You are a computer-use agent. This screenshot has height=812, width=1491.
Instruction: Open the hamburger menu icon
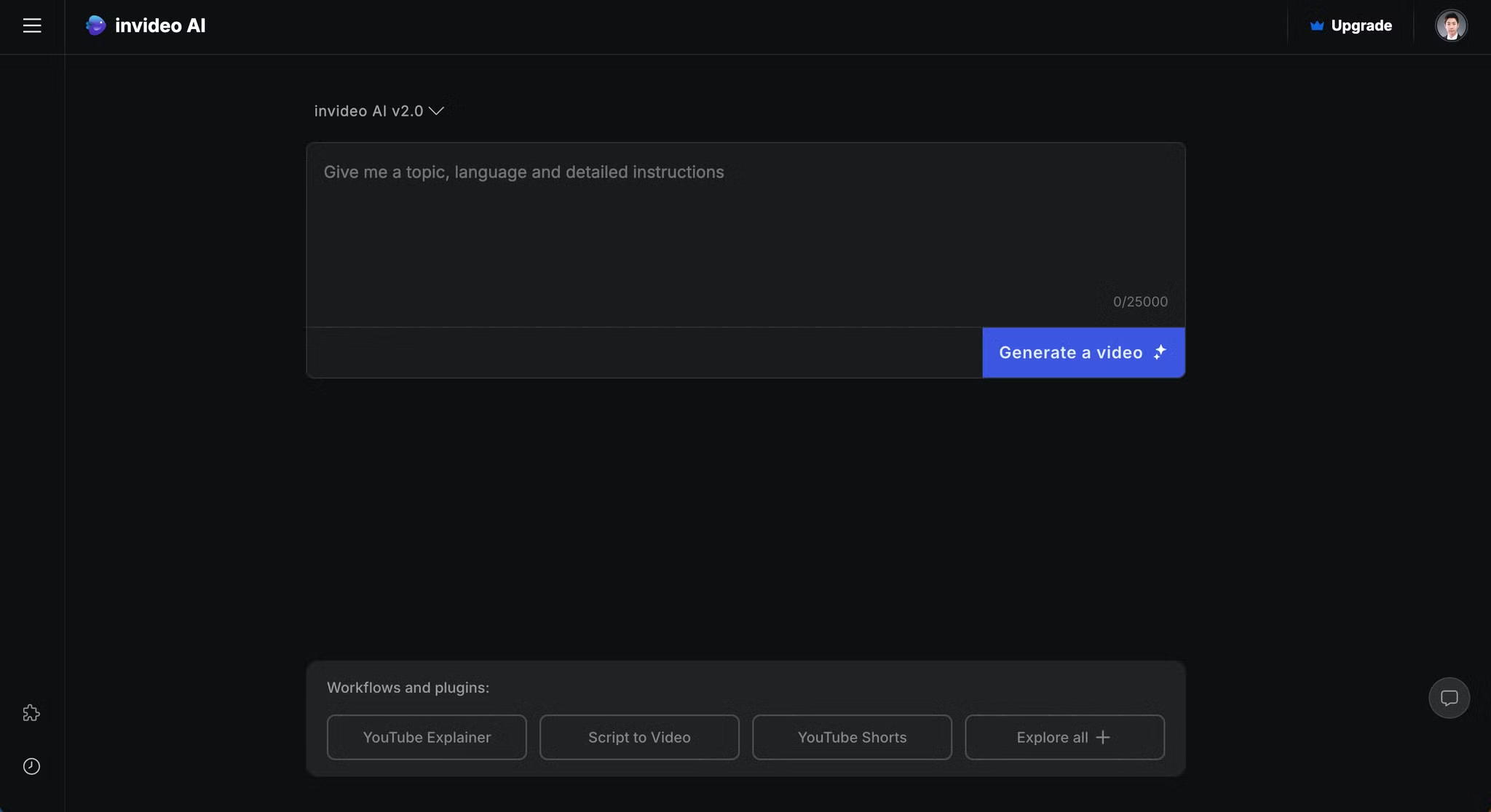pyautogui.click(x=32, y=25)
